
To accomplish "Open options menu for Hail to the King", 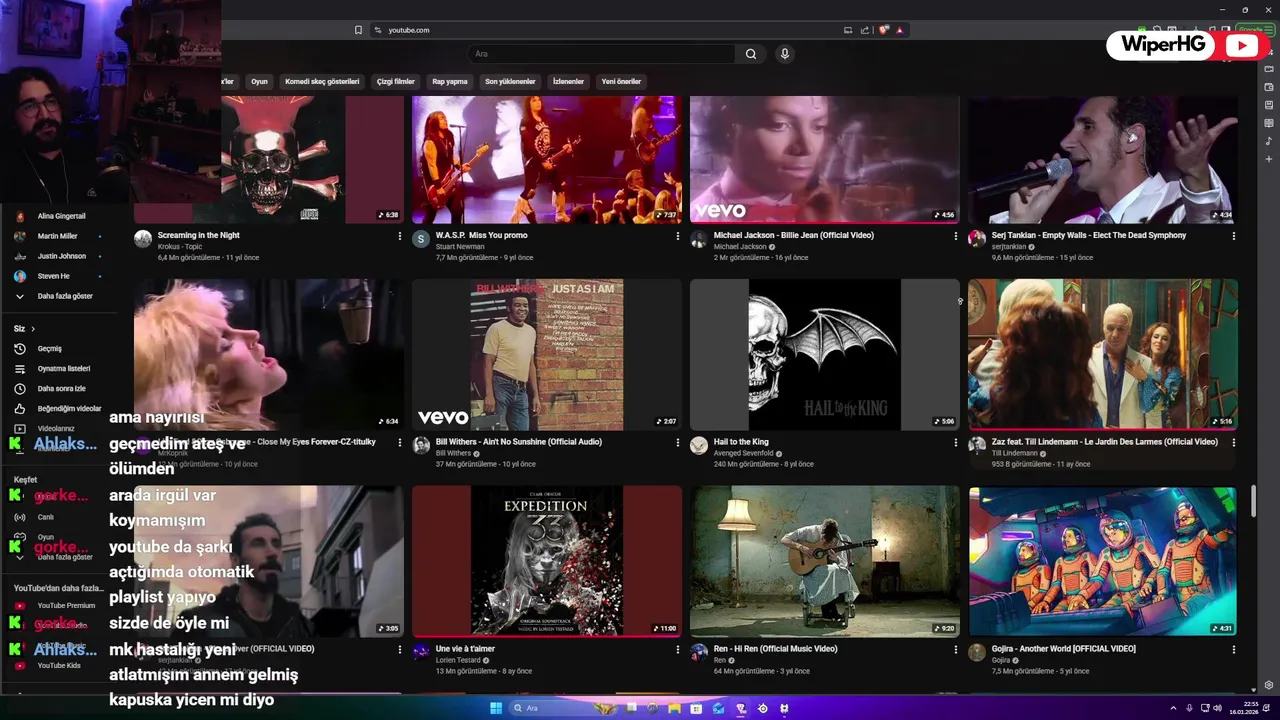I will pyautogui.click(x=955, y=443).
